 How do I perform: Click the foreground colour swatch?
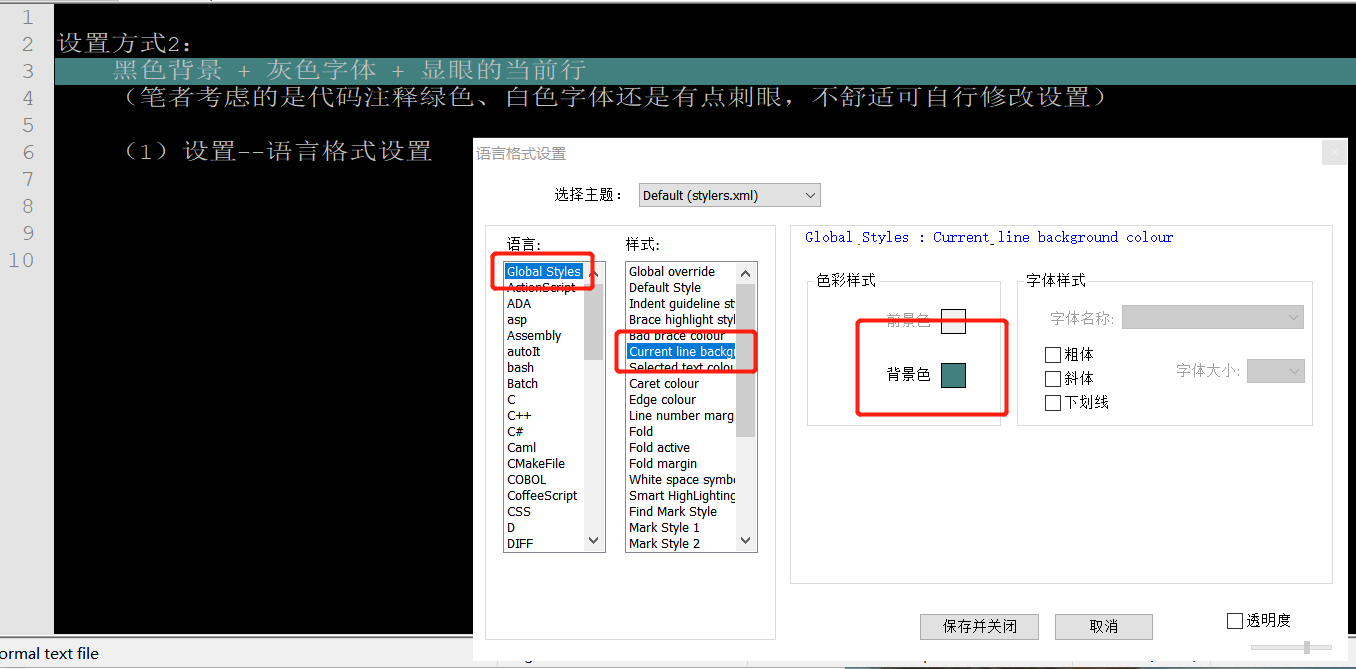(x=953, y=320)
